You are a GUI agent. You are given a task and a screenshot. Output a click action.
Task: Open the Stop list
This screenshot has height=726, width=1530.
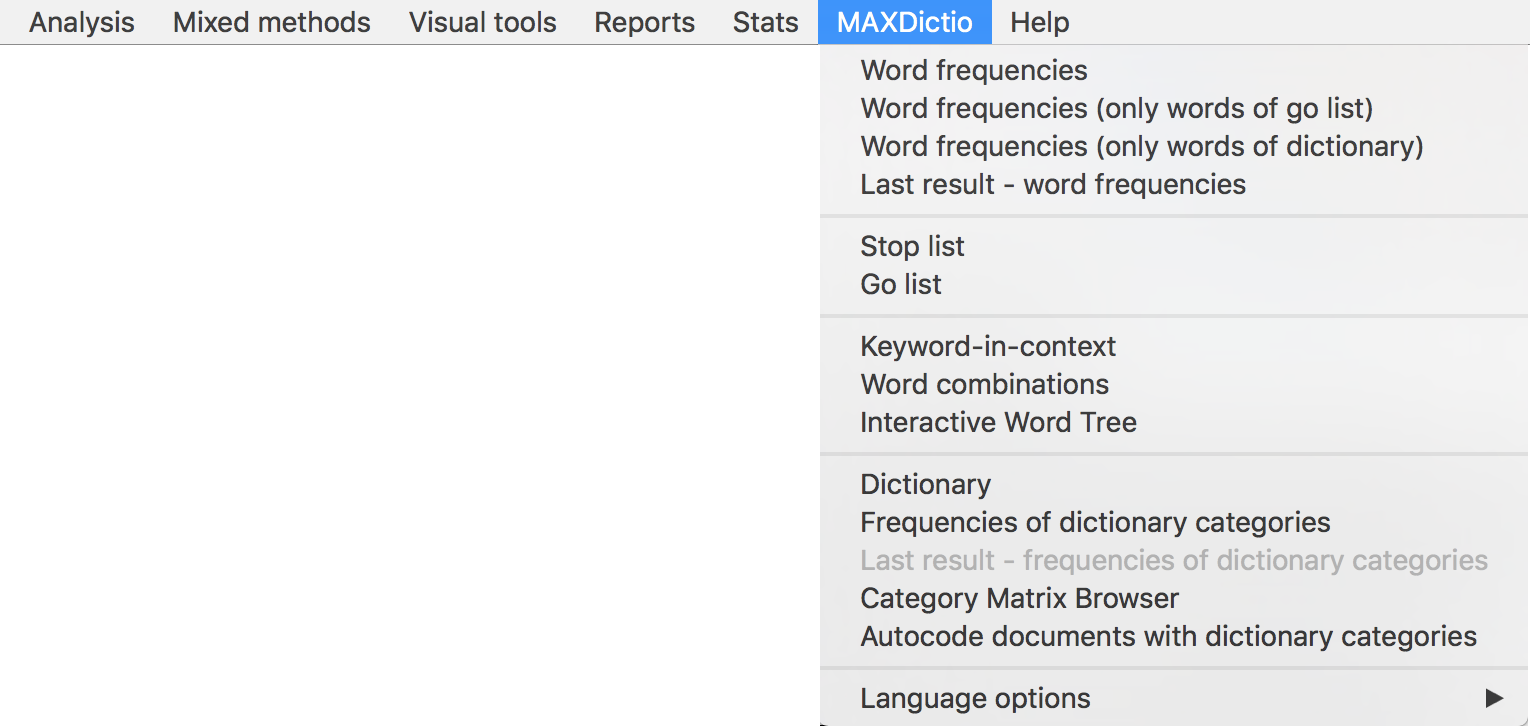1174,246
